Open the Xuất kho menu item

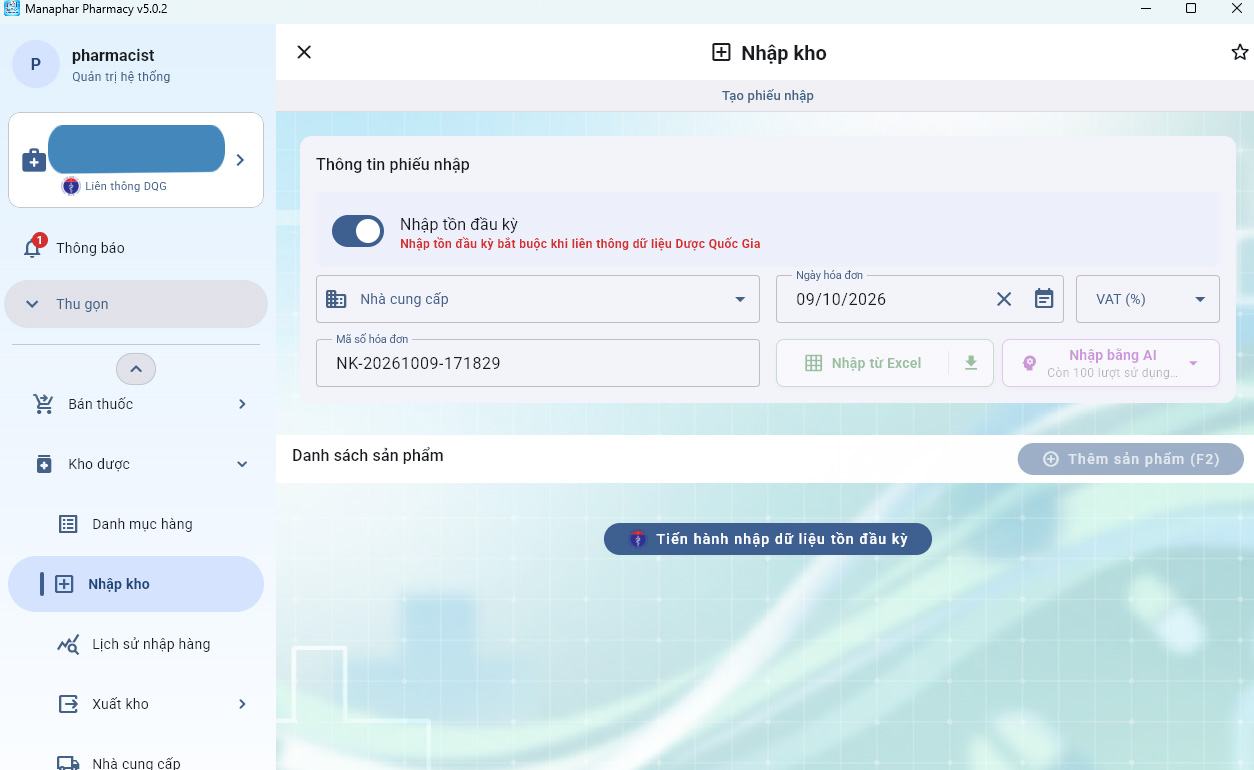(x=136, y=704)
